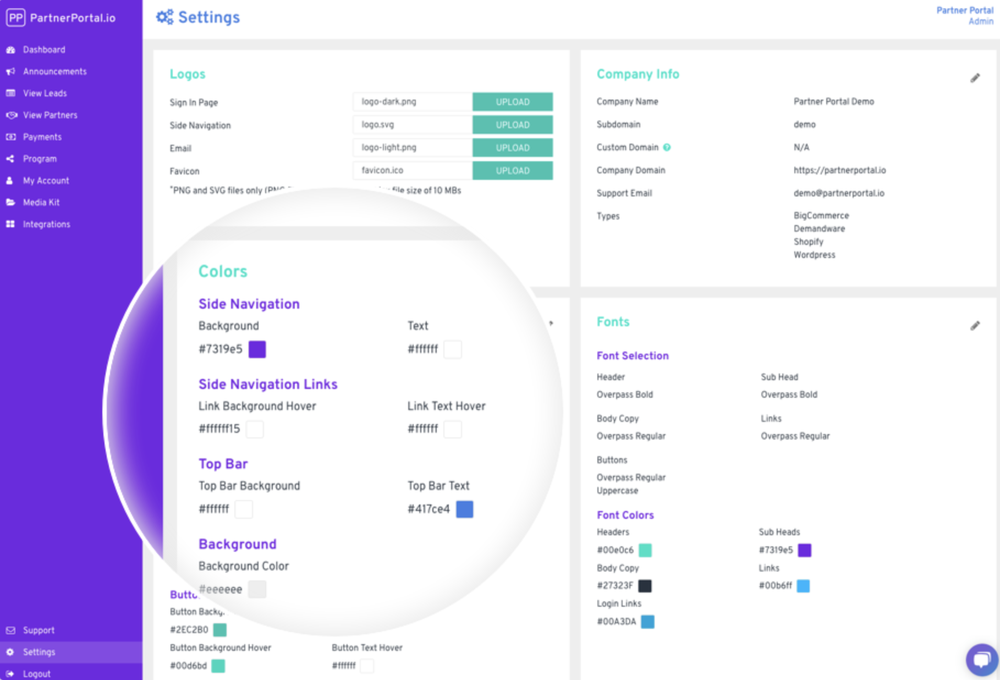Click the logo-dark.png filename field

point(410,101)
